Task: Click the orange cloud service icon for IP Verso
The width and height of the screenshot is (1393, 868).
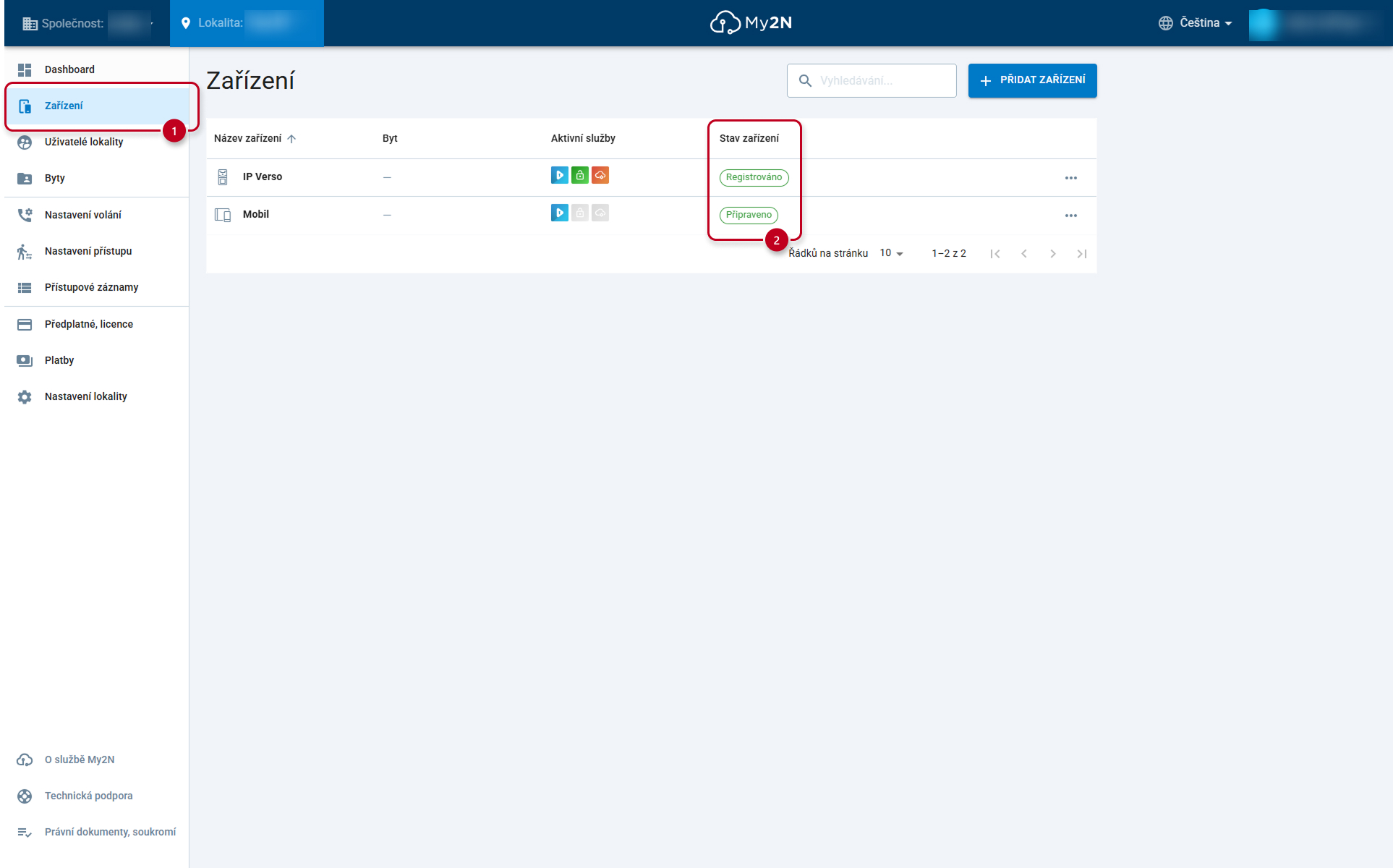Action: pyautogui.click(x=600, y=175)
